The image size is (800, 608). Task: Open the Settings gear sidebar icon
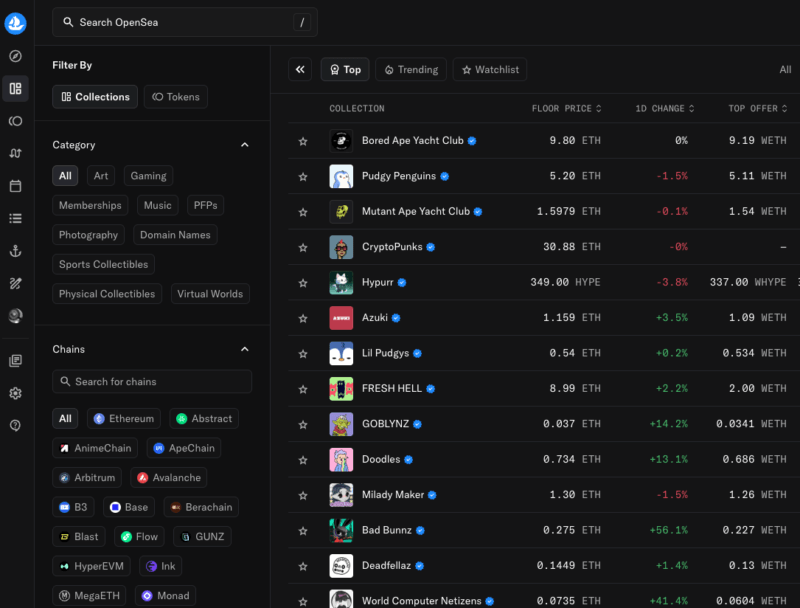pyautogui.click(x=15, y=393)
